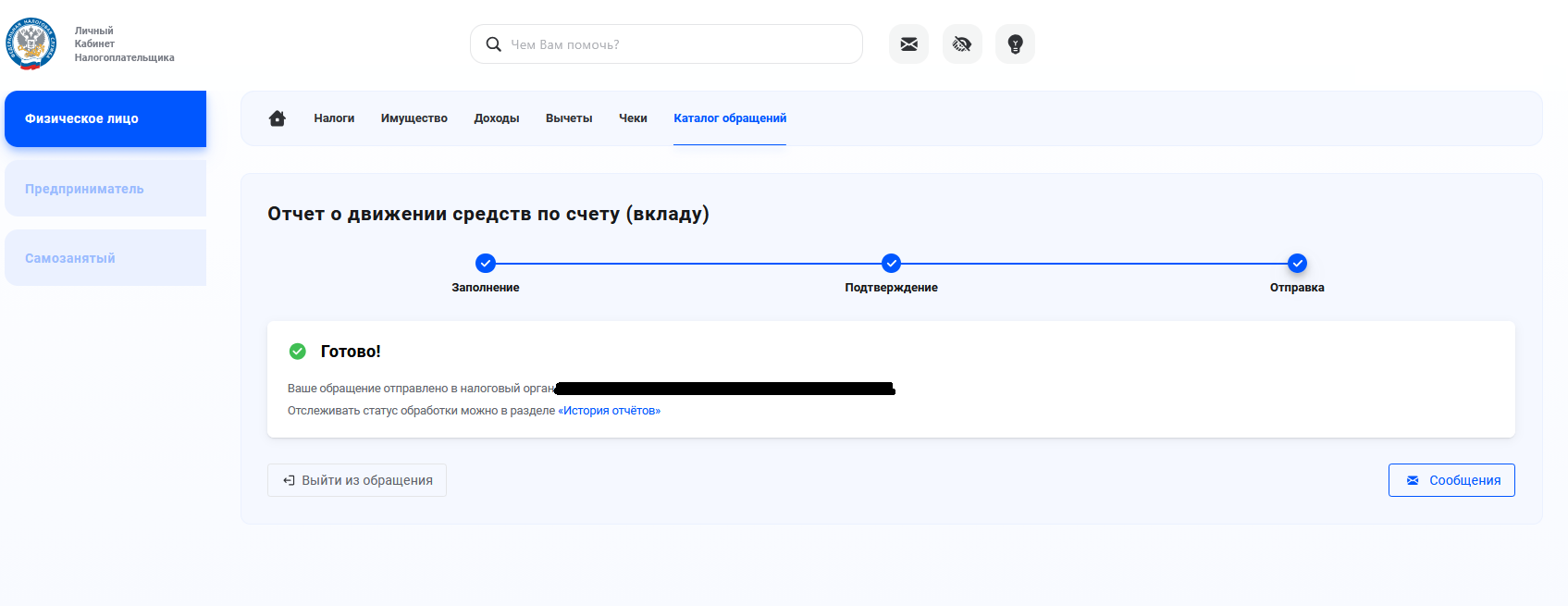The width and height of the screenshot is (1568, 606).
Task: Toggle the crossed-eye visibility mode icon
Action: 962,44
